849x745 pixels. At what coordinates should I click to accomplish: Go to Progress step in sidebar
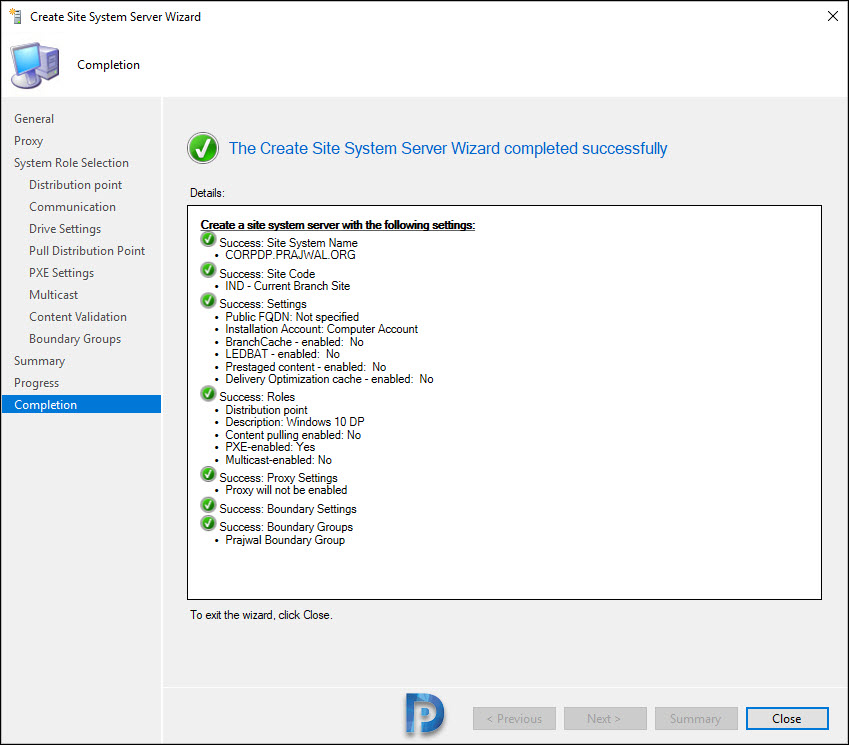[36, 383]
